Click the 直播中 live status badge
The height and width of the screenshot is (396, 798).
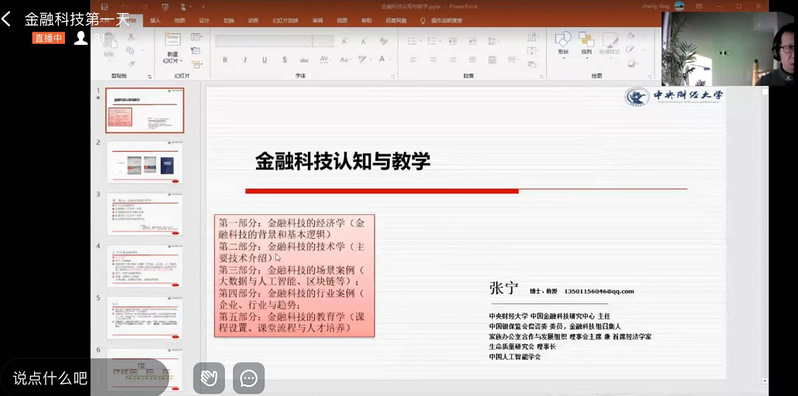(48, 38)
